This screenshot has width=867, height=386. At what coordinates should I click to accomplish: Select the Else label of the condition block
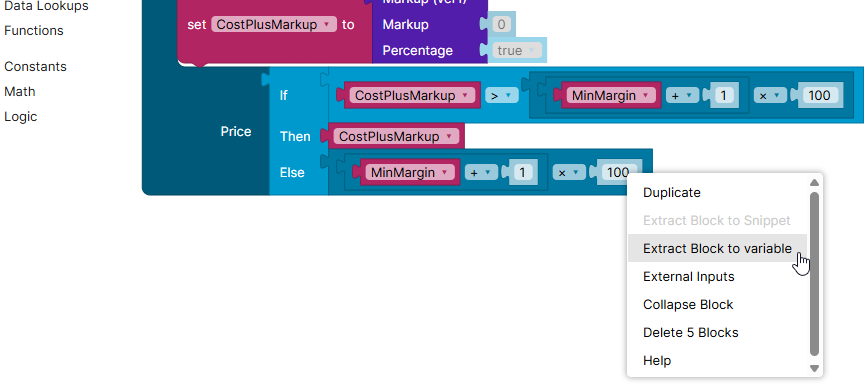click(x=292, y=172)
